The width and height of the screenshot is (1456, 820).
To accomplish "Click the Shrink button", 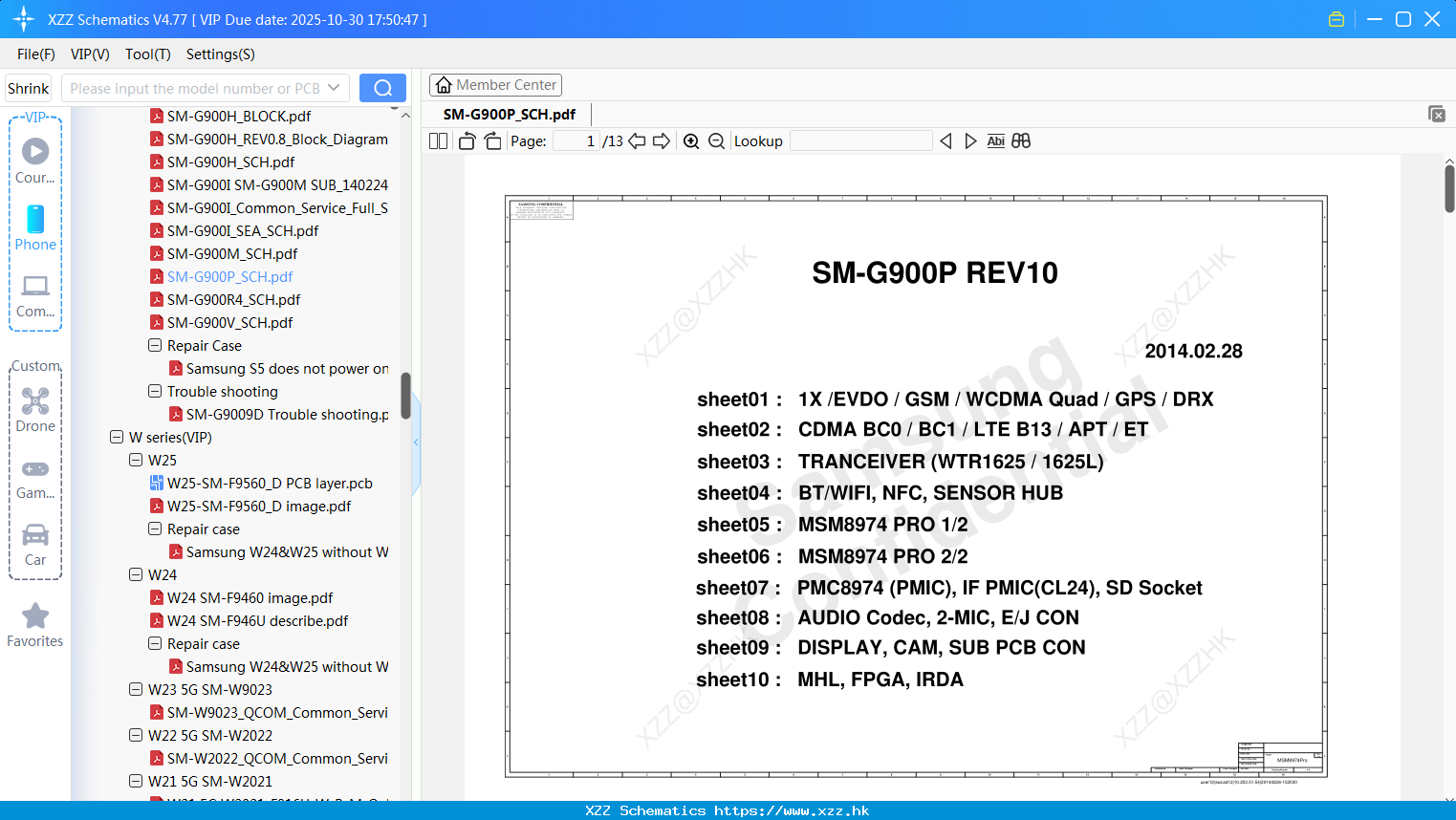I will point(29,88).
